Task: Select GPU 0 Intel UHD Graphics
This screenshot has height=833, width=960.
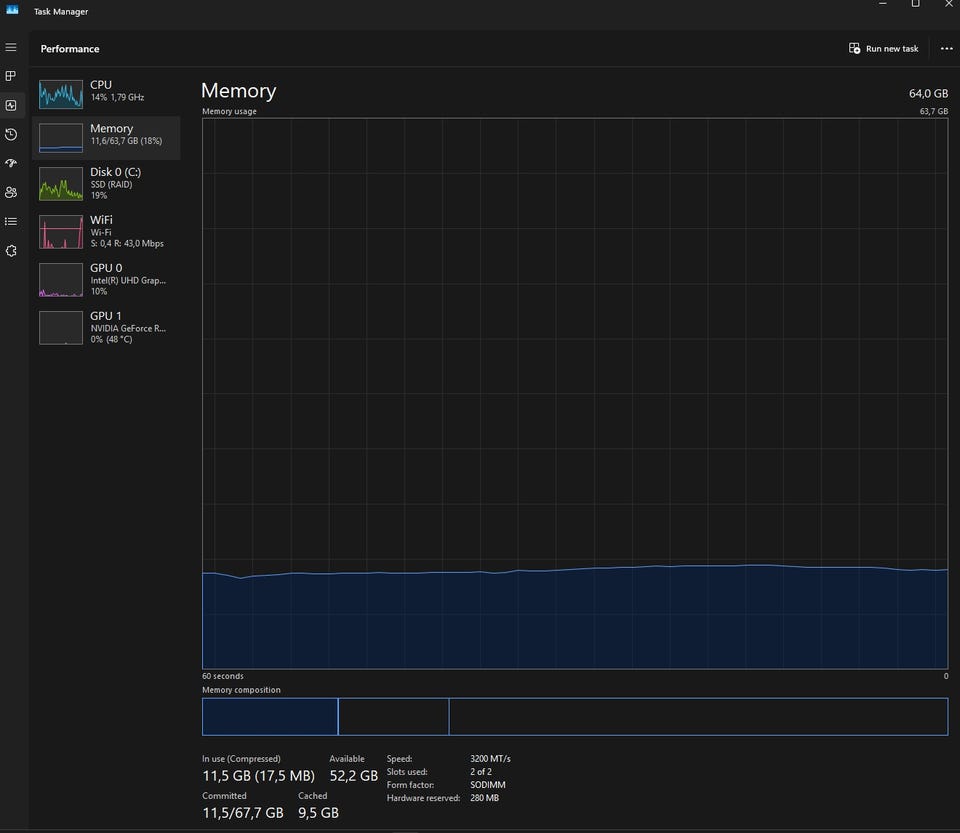Action: [106, 279]
